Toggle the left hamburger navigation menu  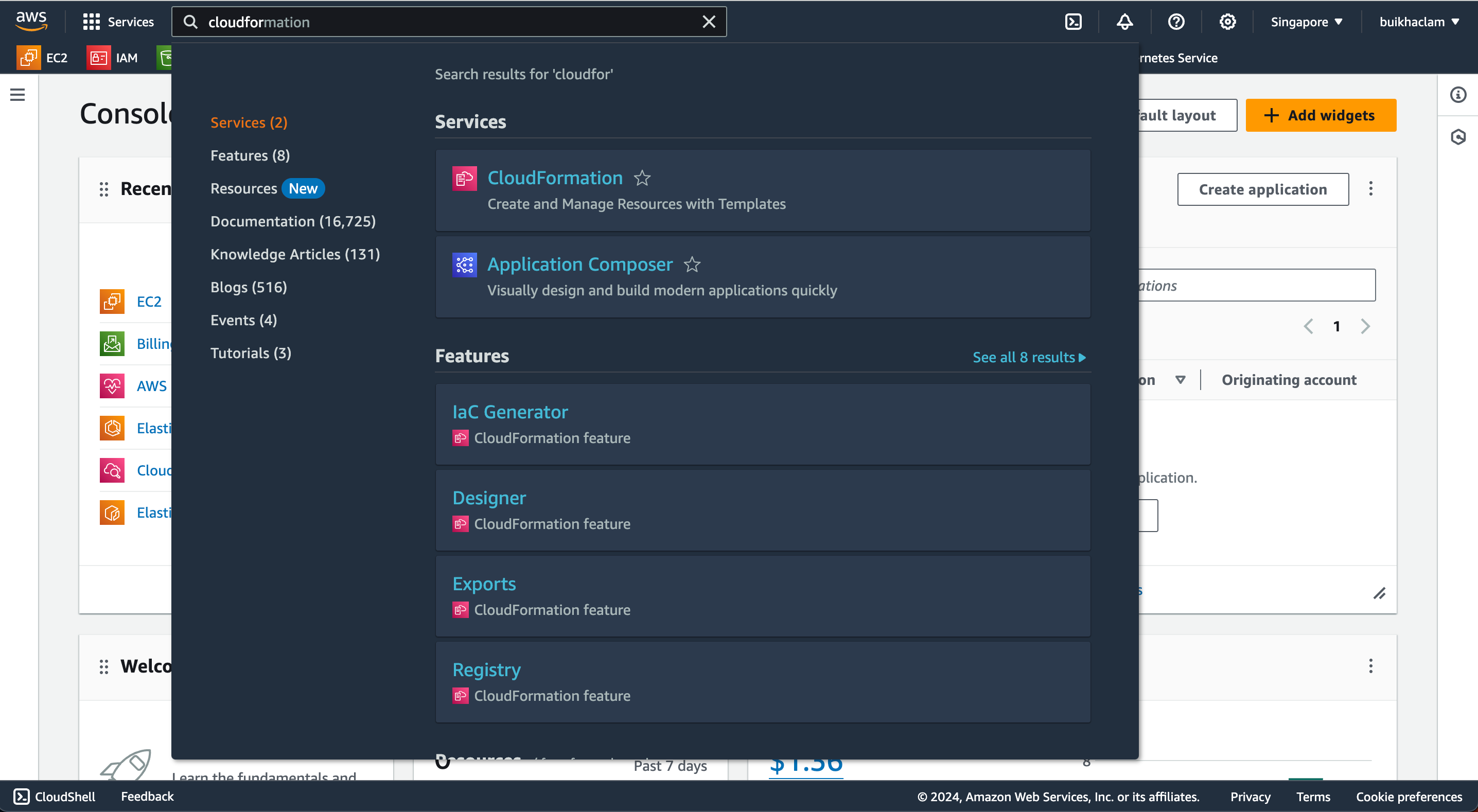pos(18,95)
